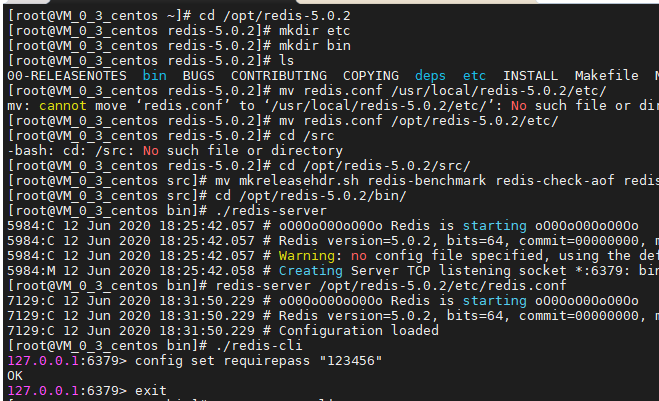
Task: Click 'Makefile' file name in listing
Action: click(x=606, y=76)
